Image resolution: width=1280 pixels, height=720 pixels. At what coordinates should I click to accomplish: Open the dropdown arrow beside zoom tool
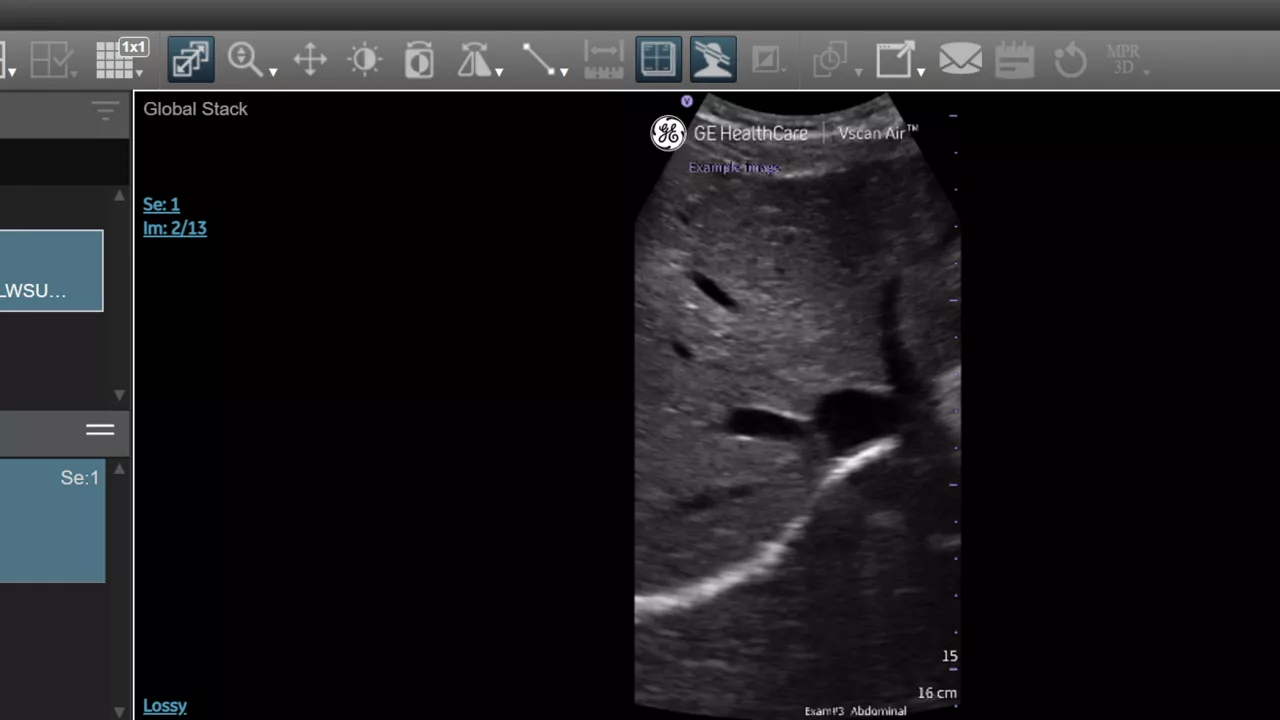click(x=273, y=72)
